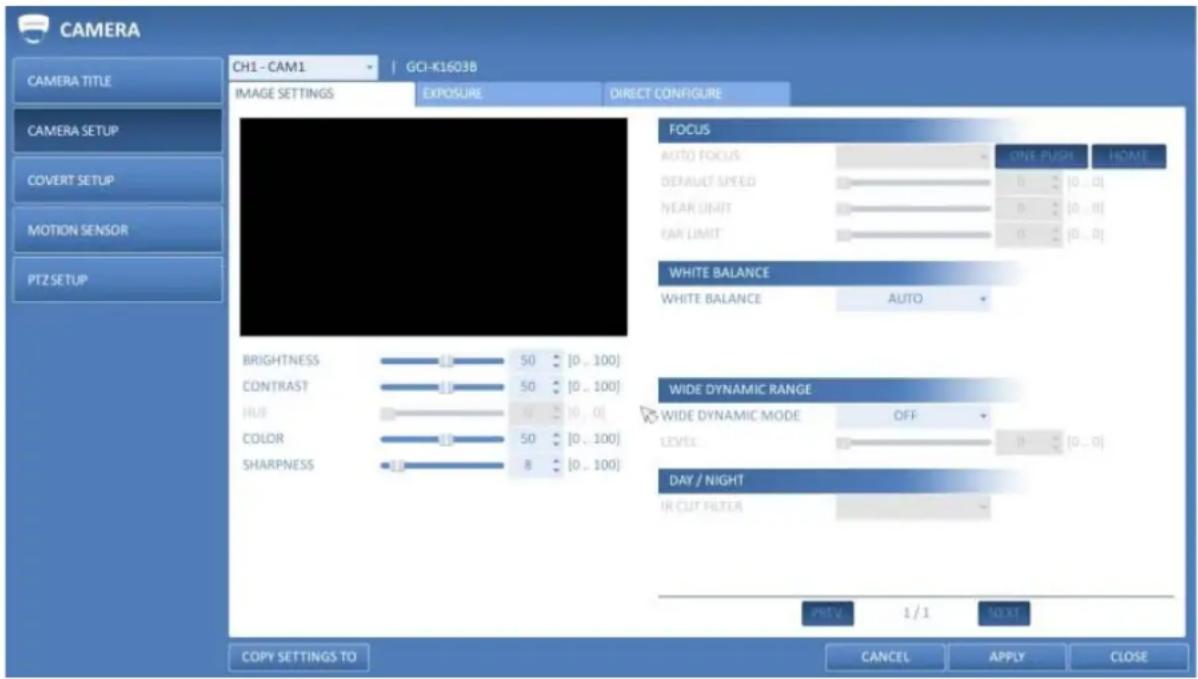
Task: Click the PREV page button
Action: coord(827,613)
